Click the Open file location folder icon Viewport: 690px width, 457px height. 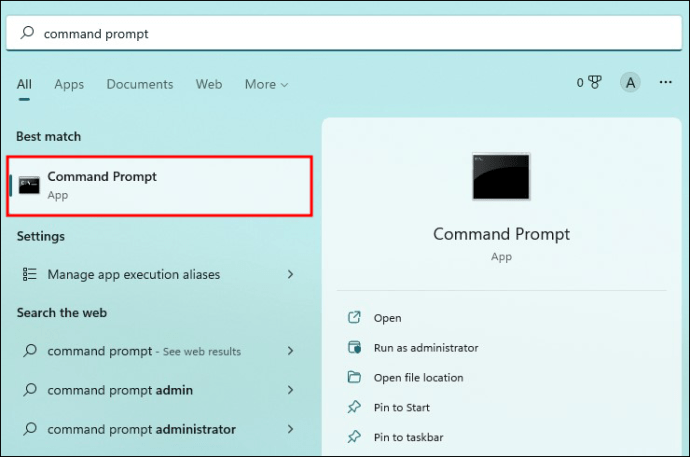click(354, 377)
